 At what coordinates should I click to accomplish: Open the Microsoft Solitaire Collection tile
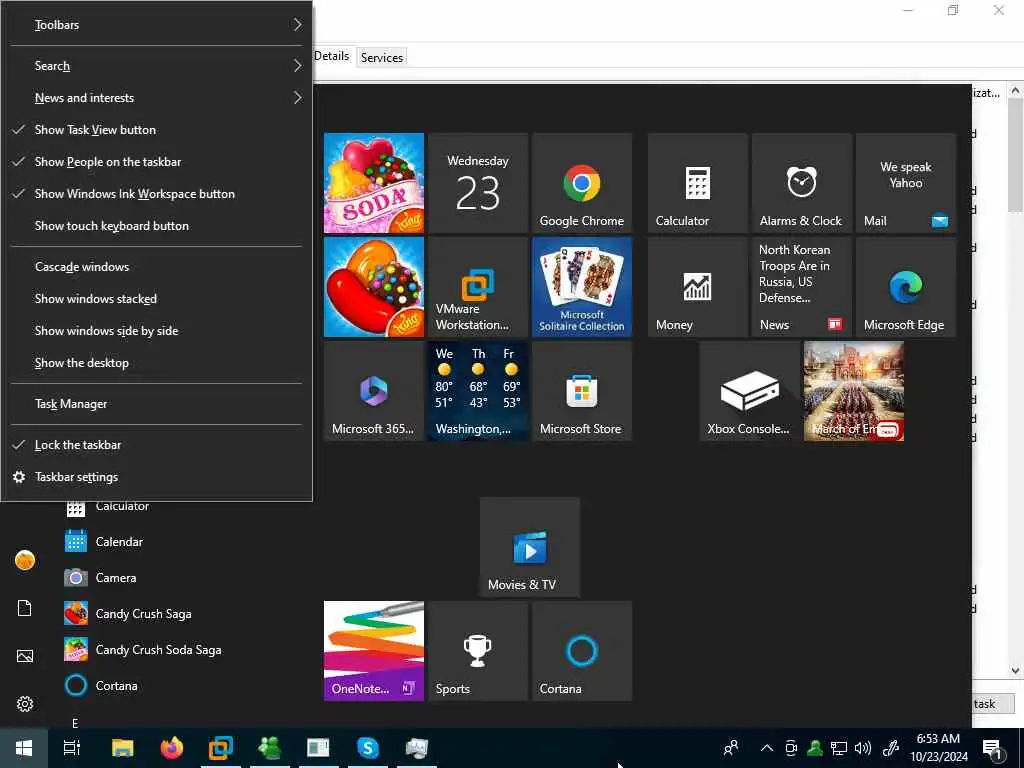581,287
